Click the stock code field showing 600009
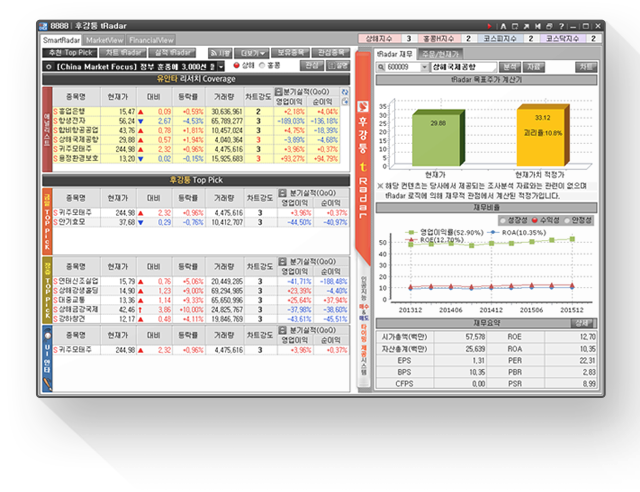This screenshot has width=640, height=492. 403,67
